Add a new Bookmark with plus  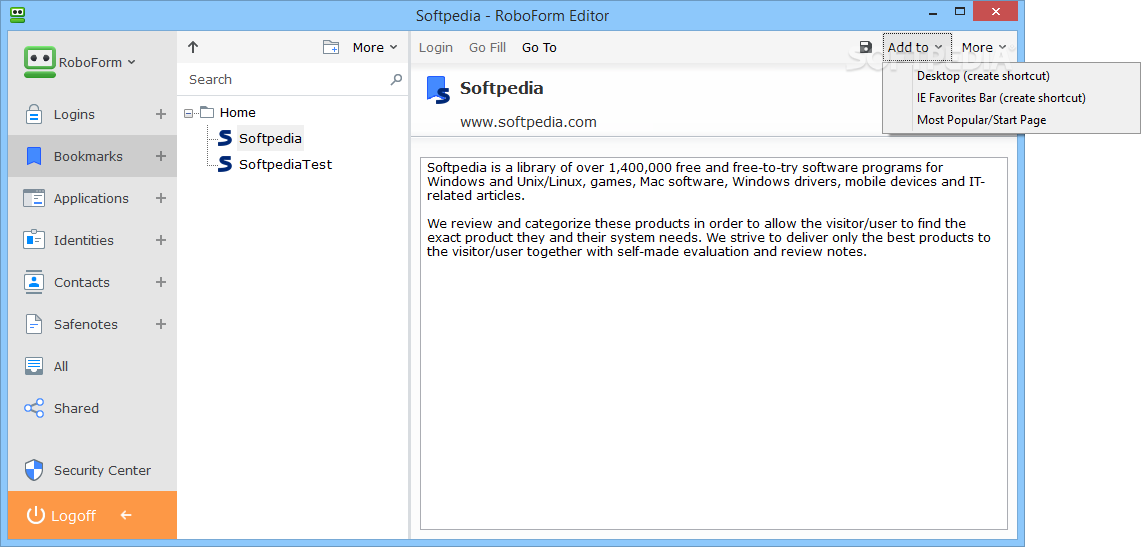[161, 156]
